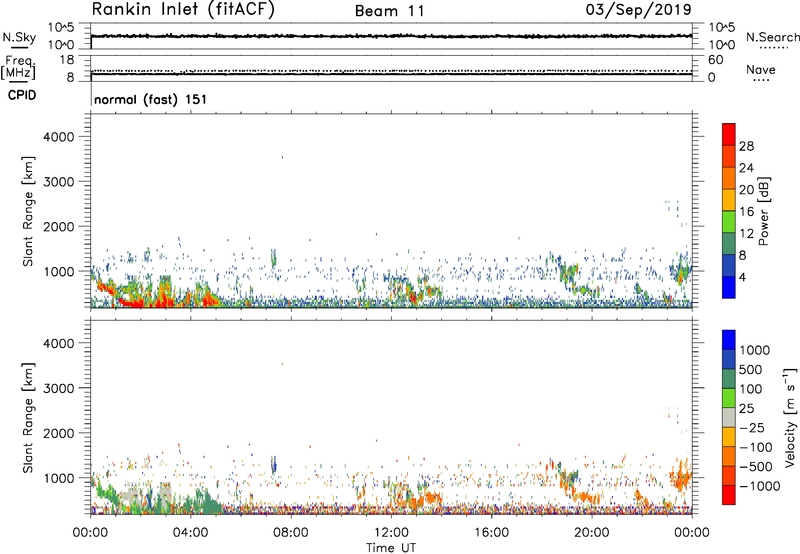
Task: Select the '-100' velocity colorbar label
Action: click(756, 447)
